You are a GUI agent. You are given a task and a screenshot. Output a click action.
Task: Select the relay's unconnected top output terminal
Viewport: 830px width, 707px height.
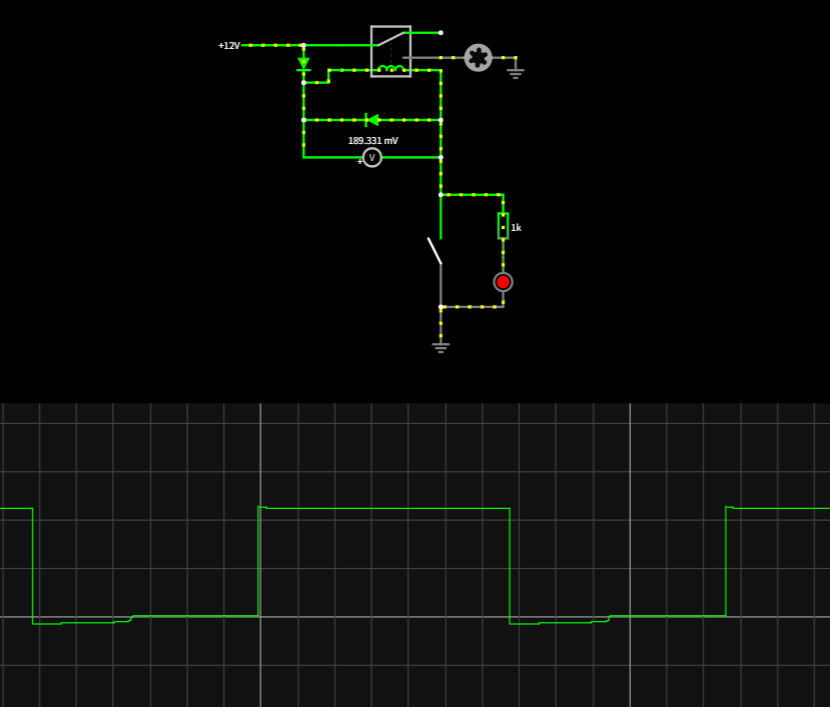tap(440, 33)
